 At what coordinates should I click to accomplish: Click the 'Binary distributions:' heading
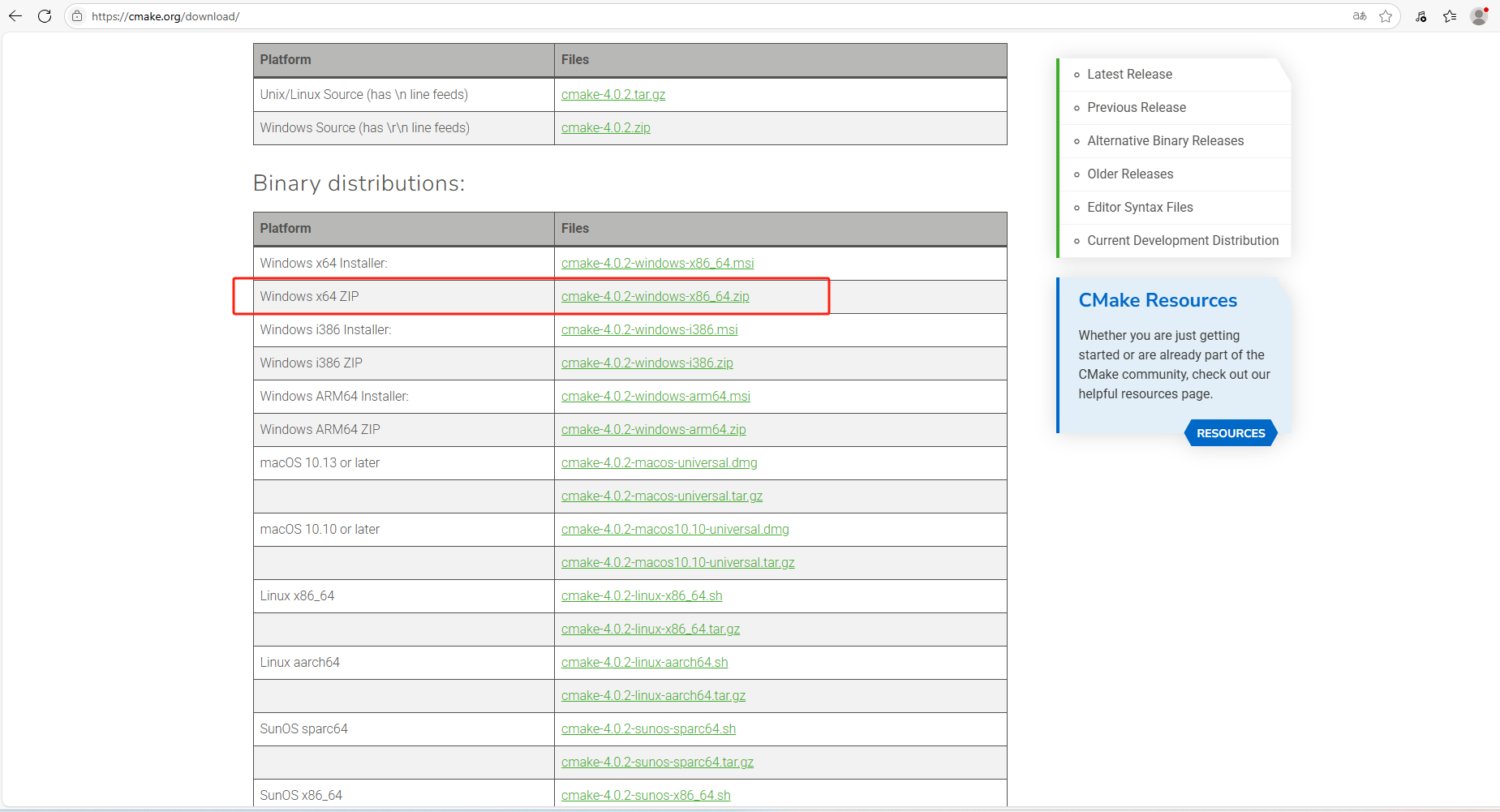coord(359,183)
